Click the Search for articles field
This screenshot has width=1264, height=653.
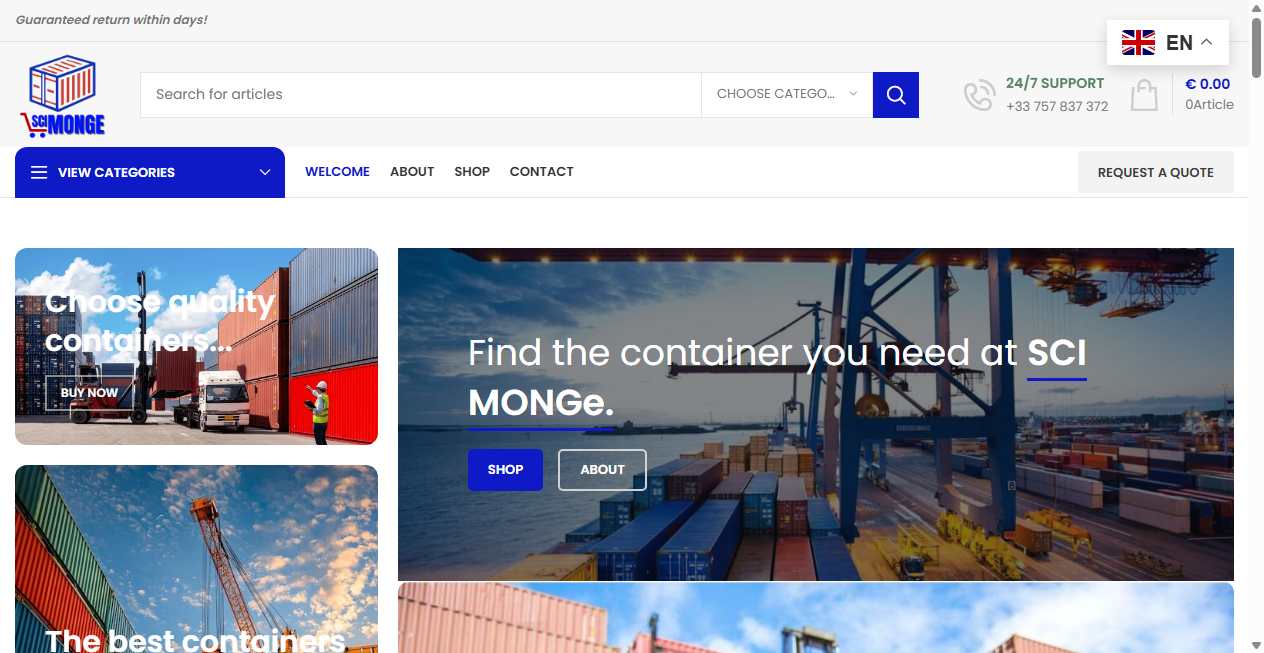(421, 95)
